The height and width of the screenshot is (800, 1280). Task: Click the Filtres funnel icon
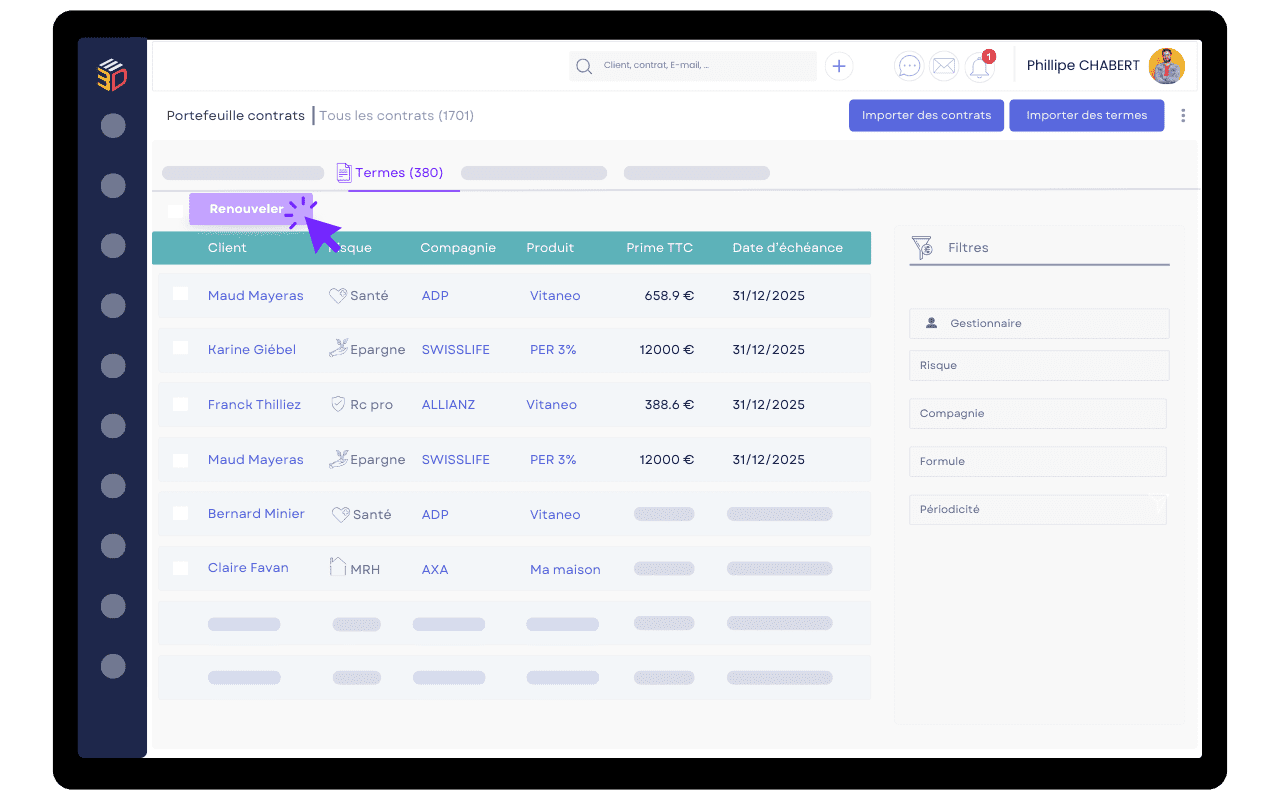pos(921,247)
